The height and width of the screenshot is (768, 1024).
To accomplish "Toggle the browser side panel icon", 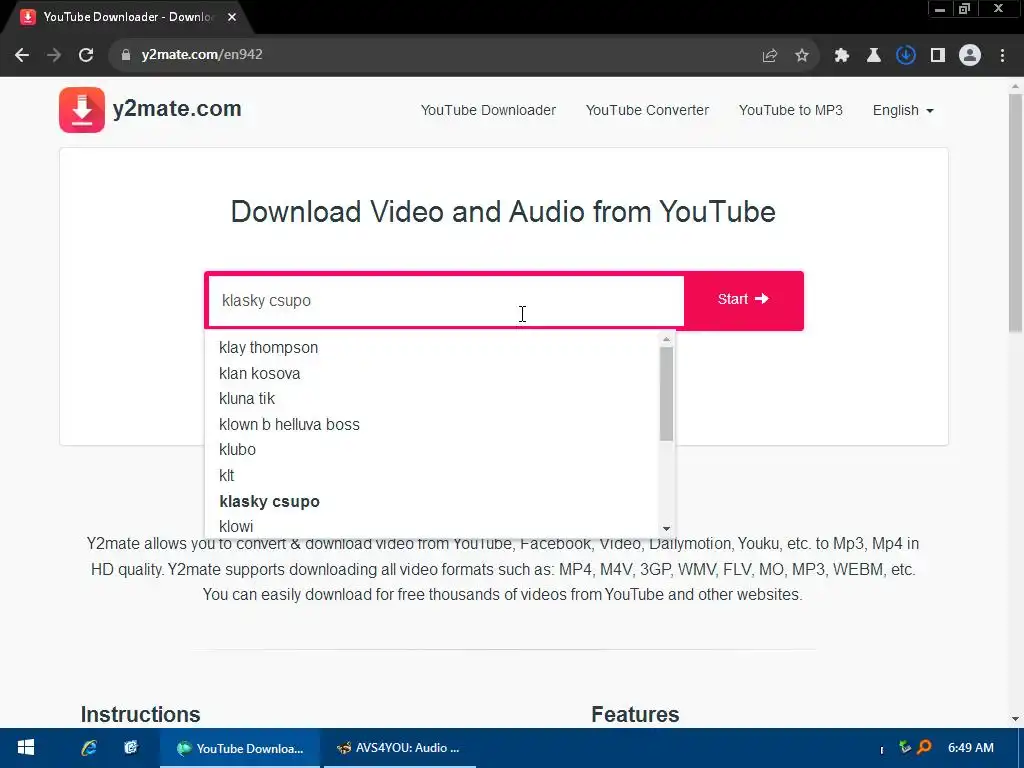I will (x=938, y=56).
